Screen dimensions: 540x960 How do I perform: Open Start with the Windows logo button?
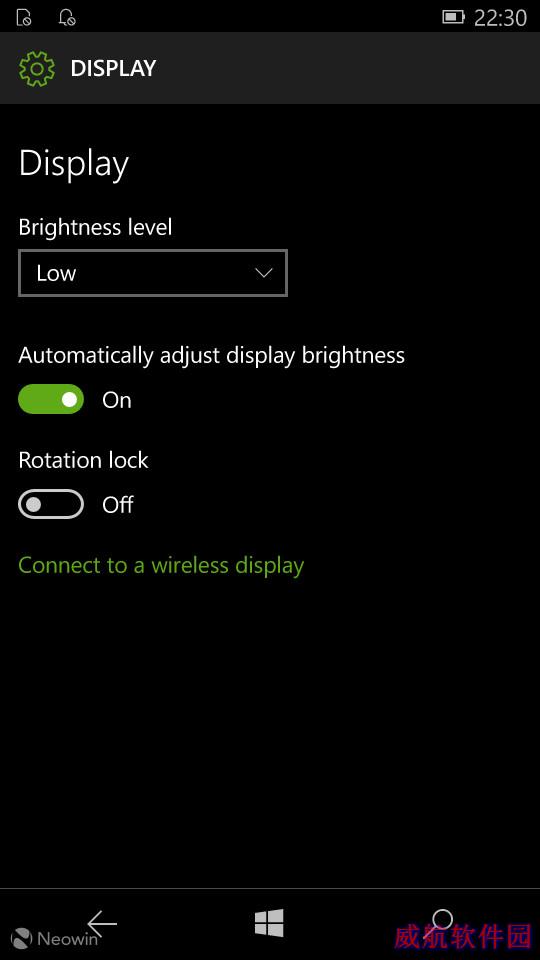pos(269,922)
